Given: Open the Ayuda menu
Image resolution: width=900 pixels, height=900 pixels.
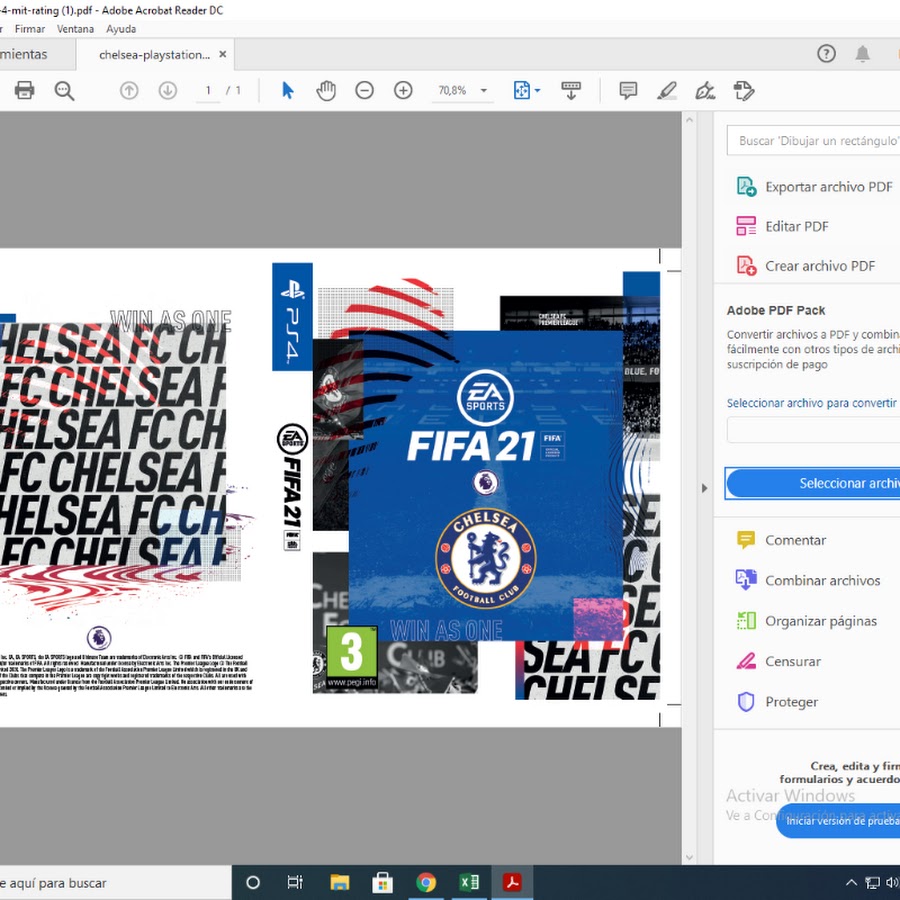Looking at the screenshot, I should 121,29.
